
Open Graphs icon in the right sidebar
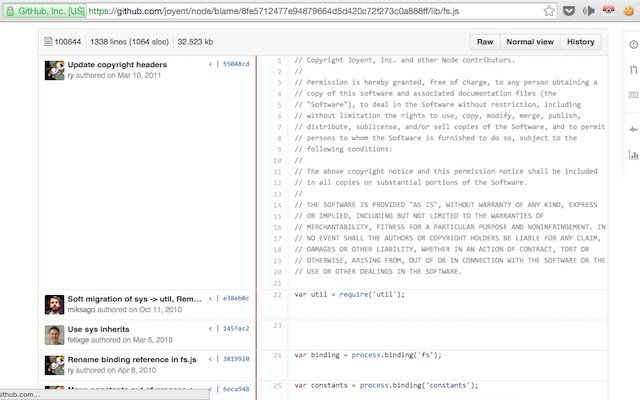pyautogui.click(x=633, y=155)
